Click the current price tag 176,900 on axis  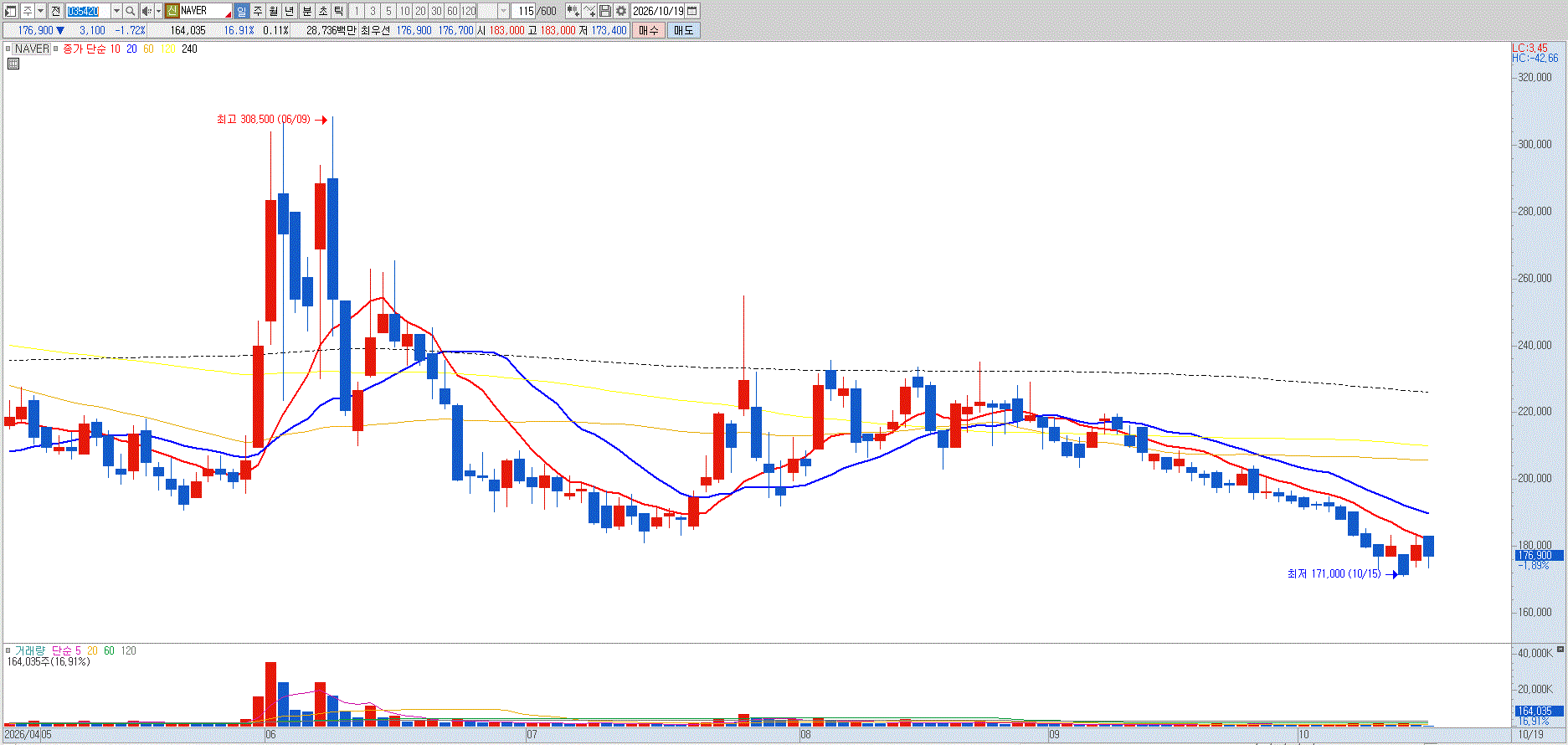pos(1537,555)
